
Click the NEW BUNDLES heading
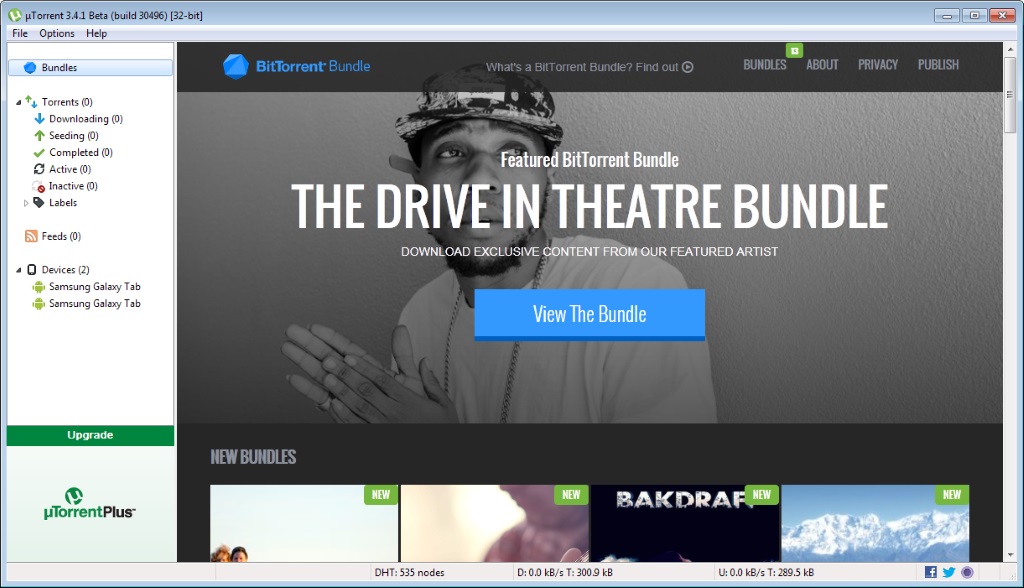(253, 457)
